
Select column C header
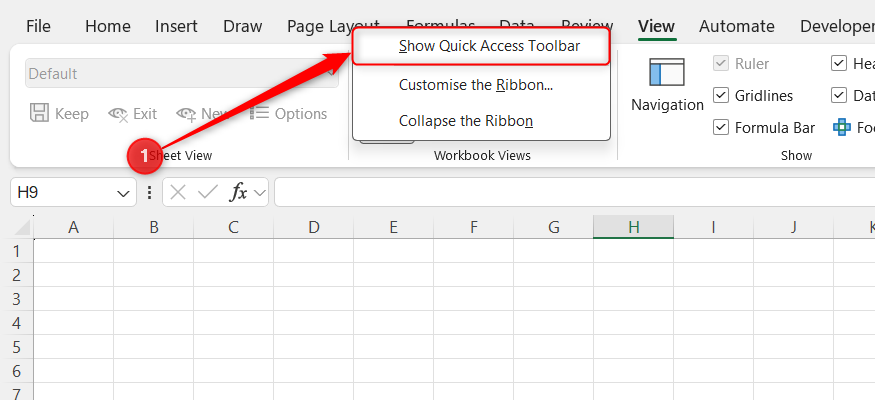pyautogui.click(x=233, y=228)
